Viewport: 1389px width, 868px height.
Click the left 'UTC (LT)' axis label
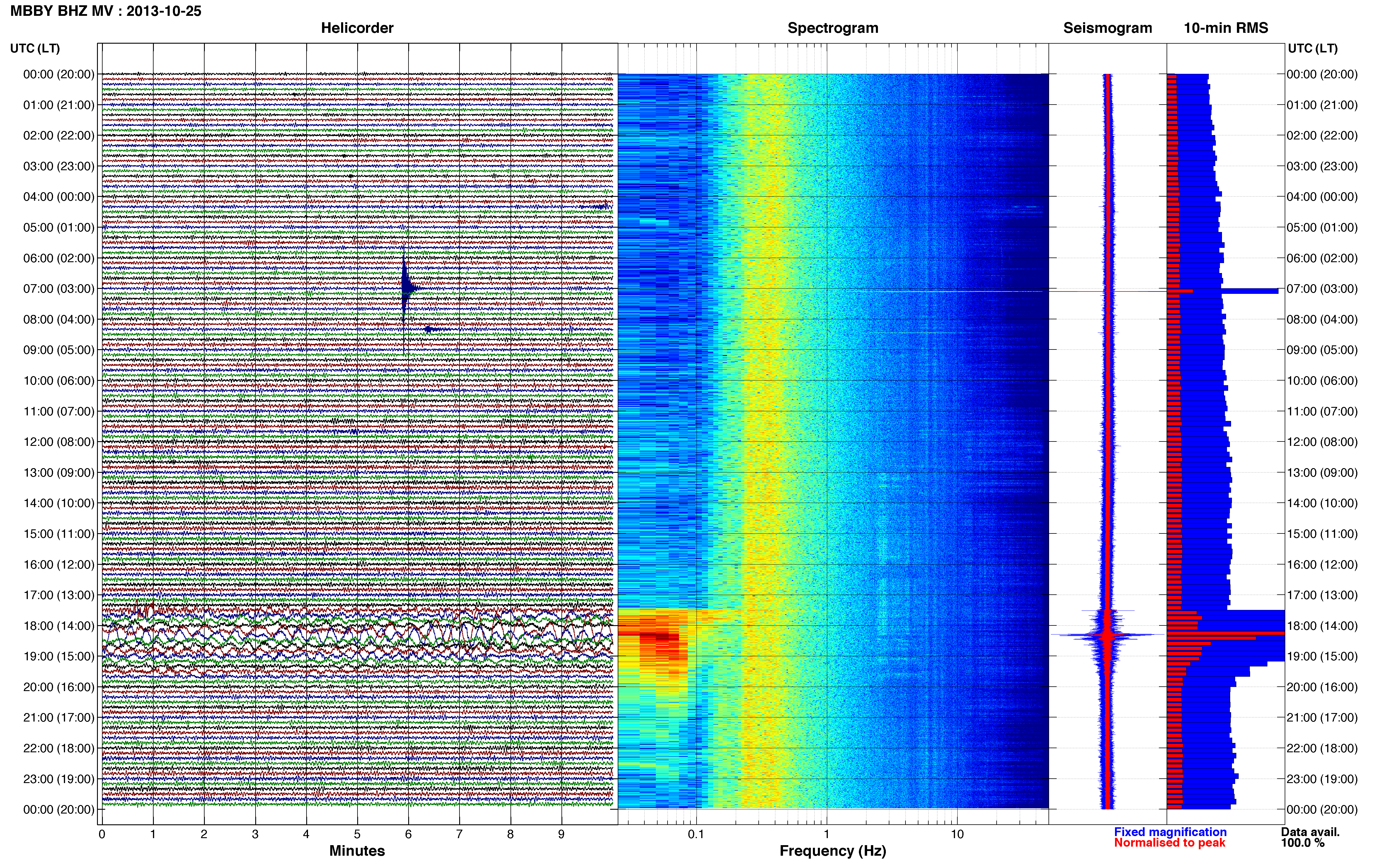click(x=35, y=48)
